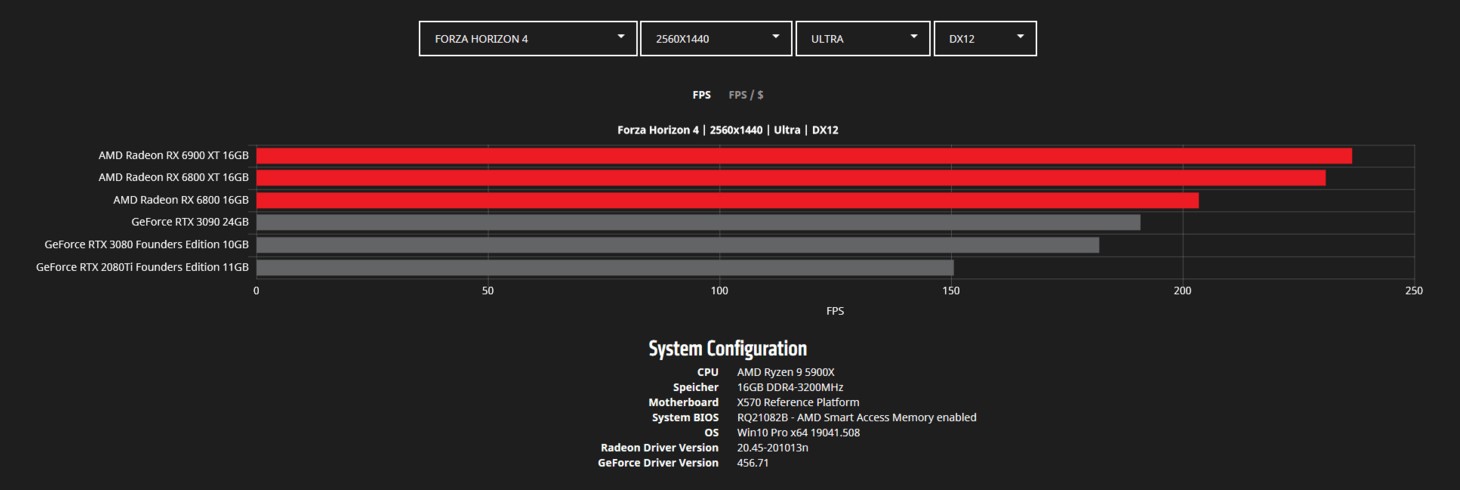This screenshot has height=490, width=1460.
Task: Click the '16GB DDR4-3200MHz' memory value
Action: [x=790, y=387]
